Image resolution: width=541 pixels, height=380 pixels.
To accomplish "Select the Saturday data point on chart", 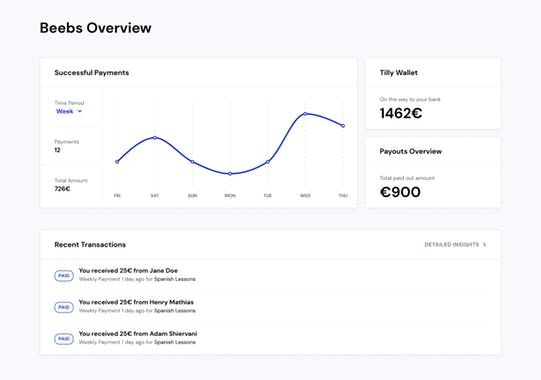I will tap(155, 137).
